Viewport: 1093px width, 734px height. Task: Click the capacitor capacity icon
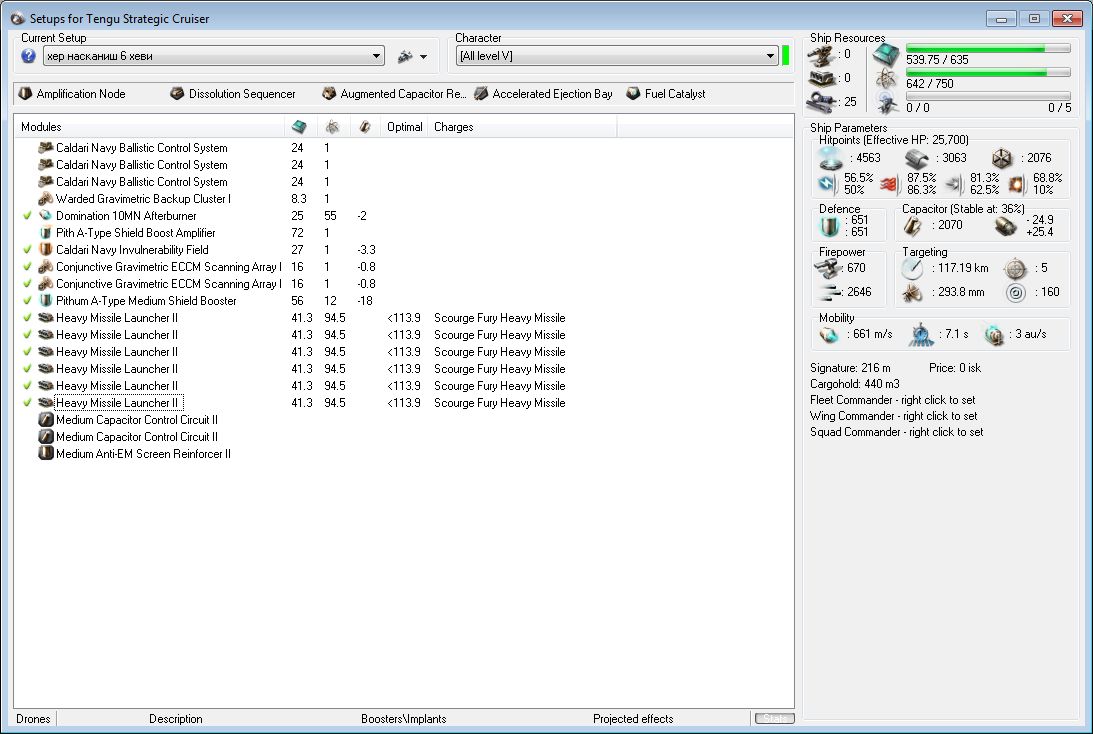pyautogui.click(x=912, y=226)
